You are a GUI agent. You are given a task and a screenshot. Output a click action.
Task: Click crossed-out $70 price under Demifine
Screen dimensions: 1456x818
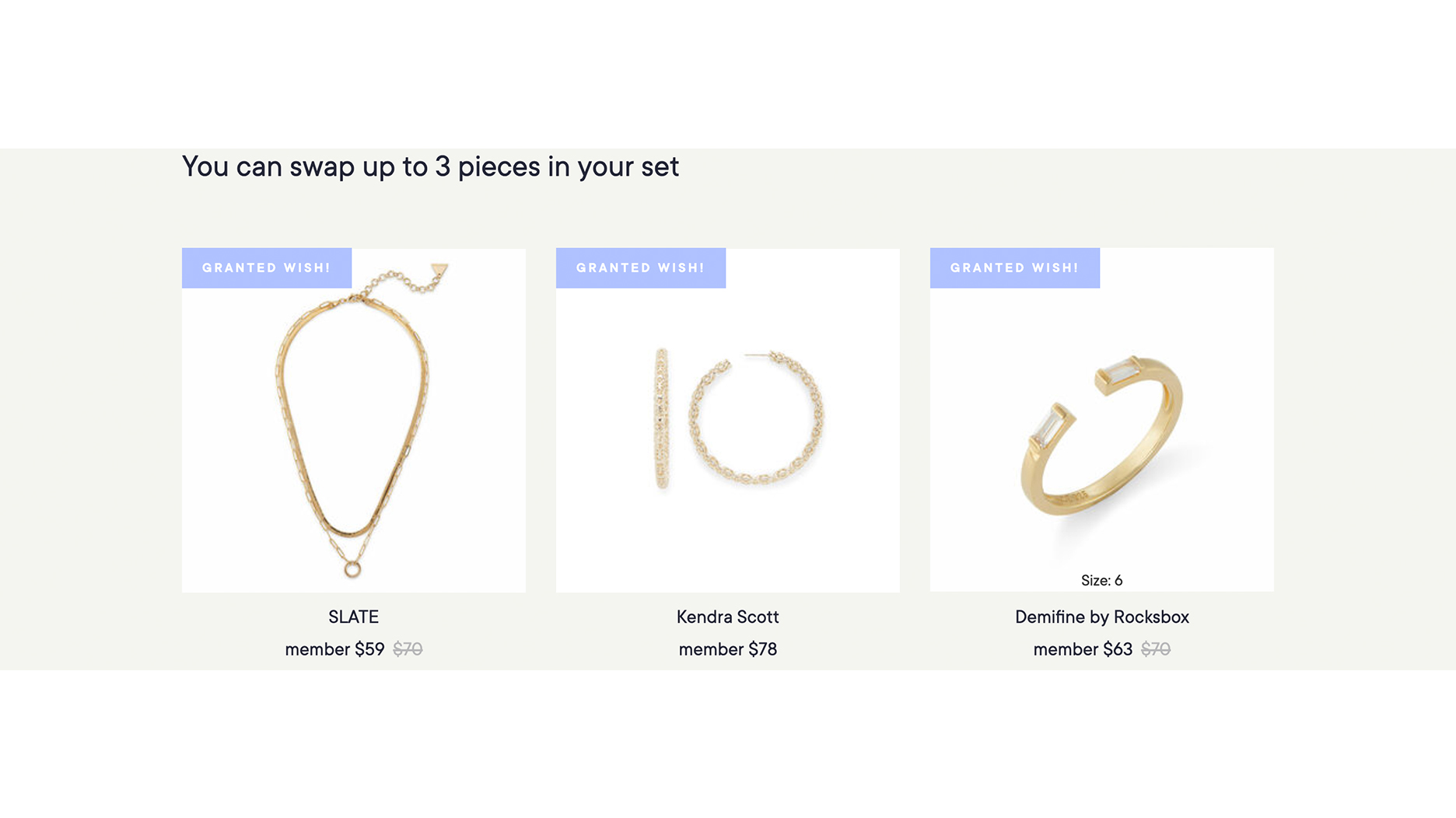click(x=1156, y=649)
